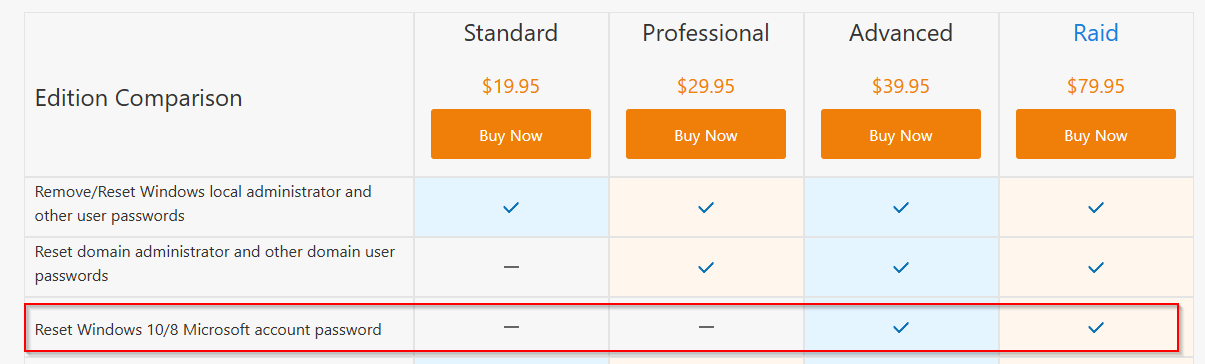Click Professional dash for Microsoft account password
Viewport: 1205px width, 364px height.
click(x=706, y=327)
